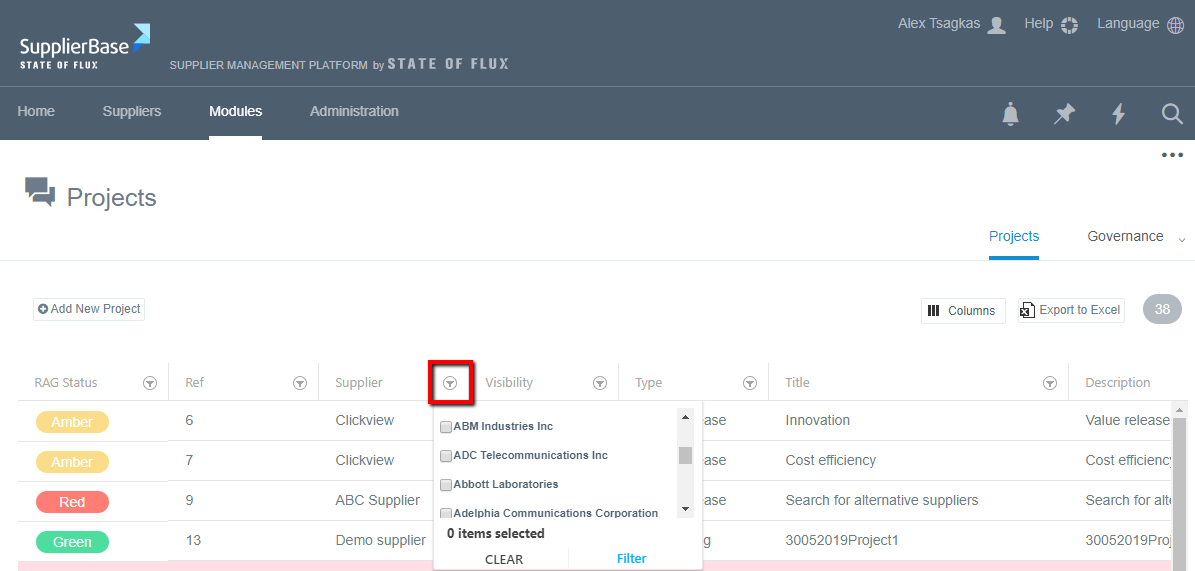Click the search magnifier icon
Viewport: 1195px width, 571px height.
click(x=1172, y=114)
